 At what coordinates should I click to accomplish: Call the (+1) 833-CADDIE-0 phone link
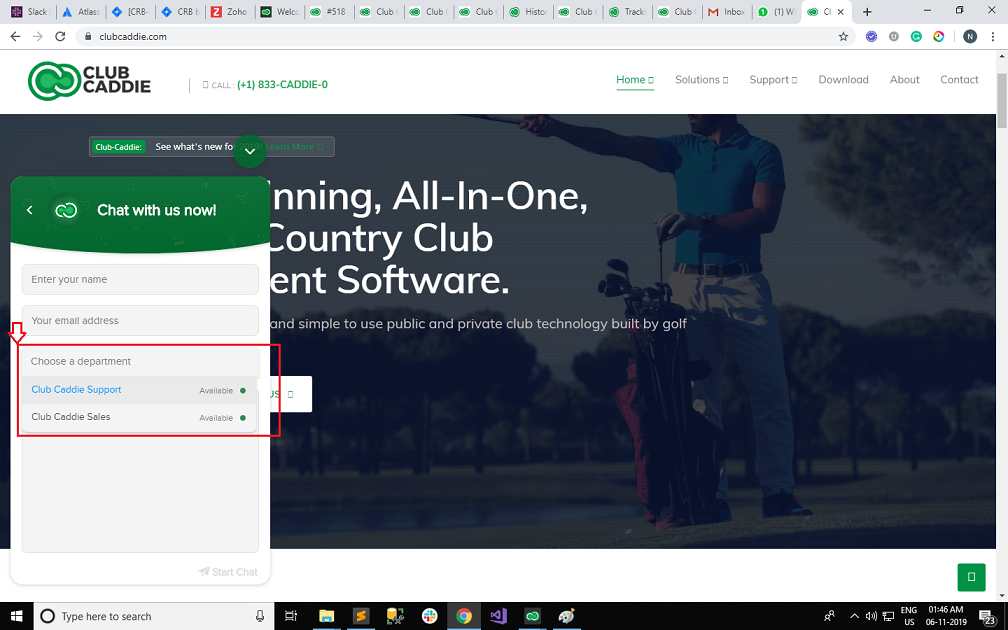282,85
